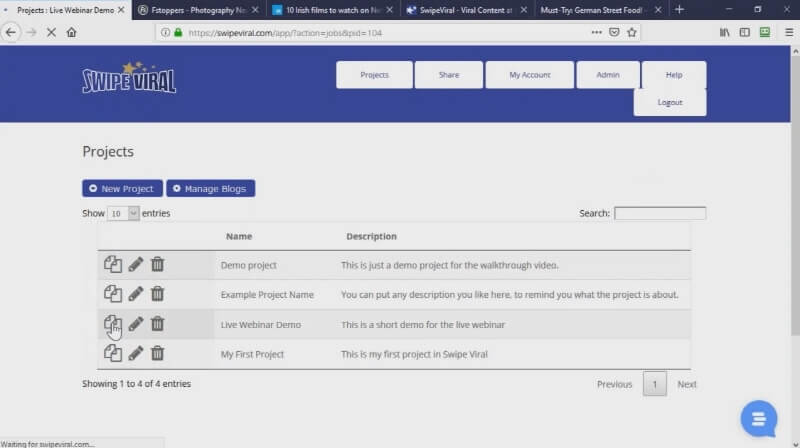Open the chat support bubble
The width and height of the screenshot is (800, 448).
tap(759, 419)
